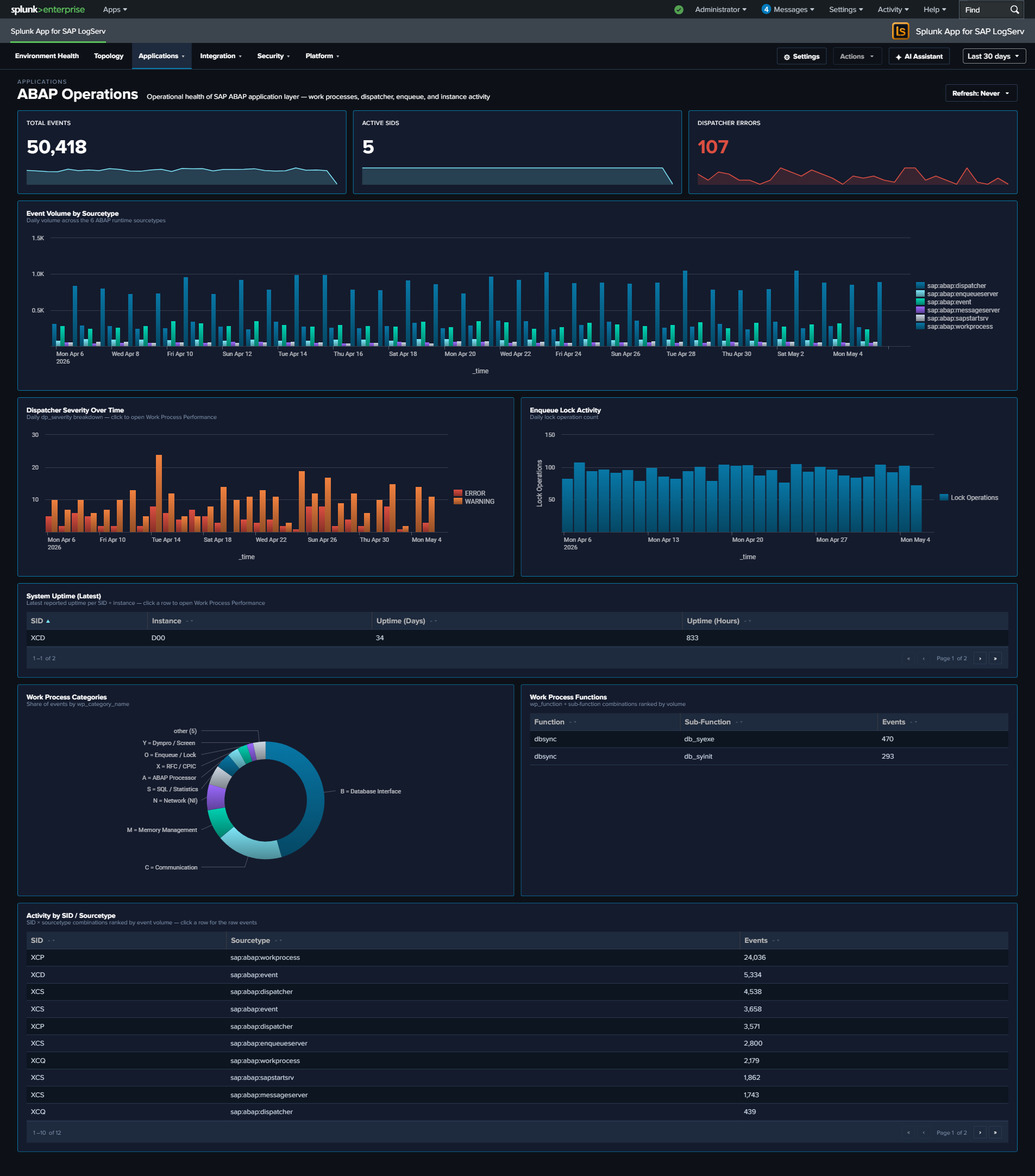Image resolution: width=1035 pixels, height=1176 pixels.
Task: Open the Actions dropdown
Action: [x=857, y=57]
